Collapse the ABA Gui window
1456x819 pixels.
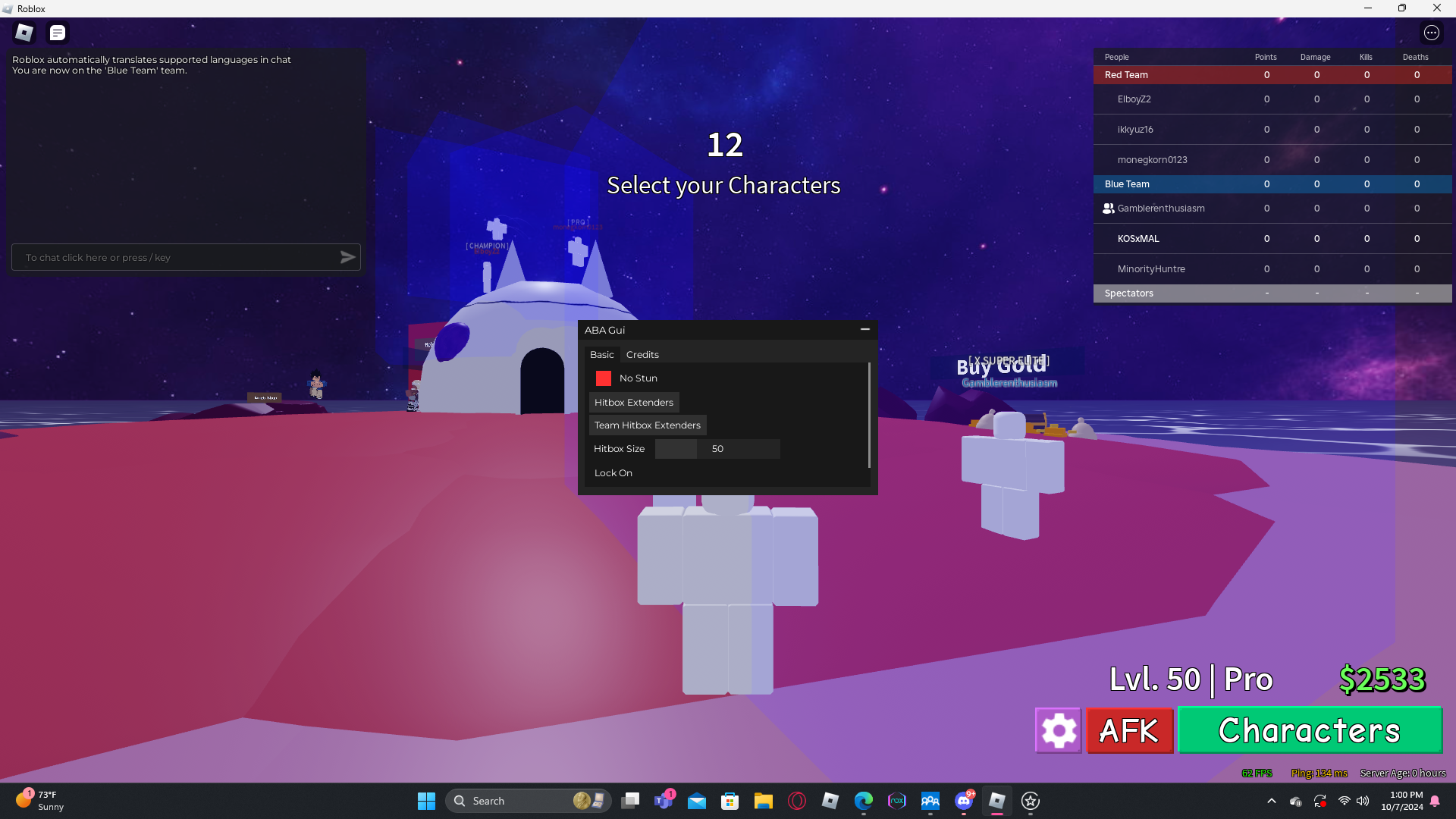(864, 330)
